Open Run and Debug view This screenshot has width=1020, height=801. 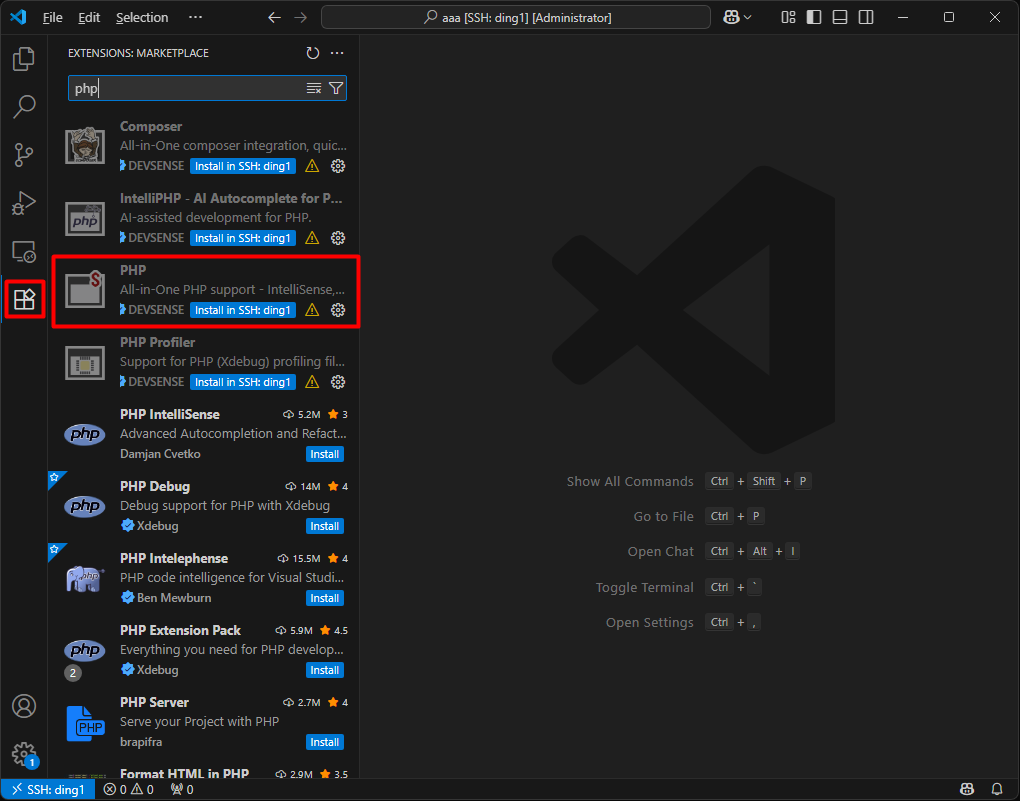[x=24, y=203]
